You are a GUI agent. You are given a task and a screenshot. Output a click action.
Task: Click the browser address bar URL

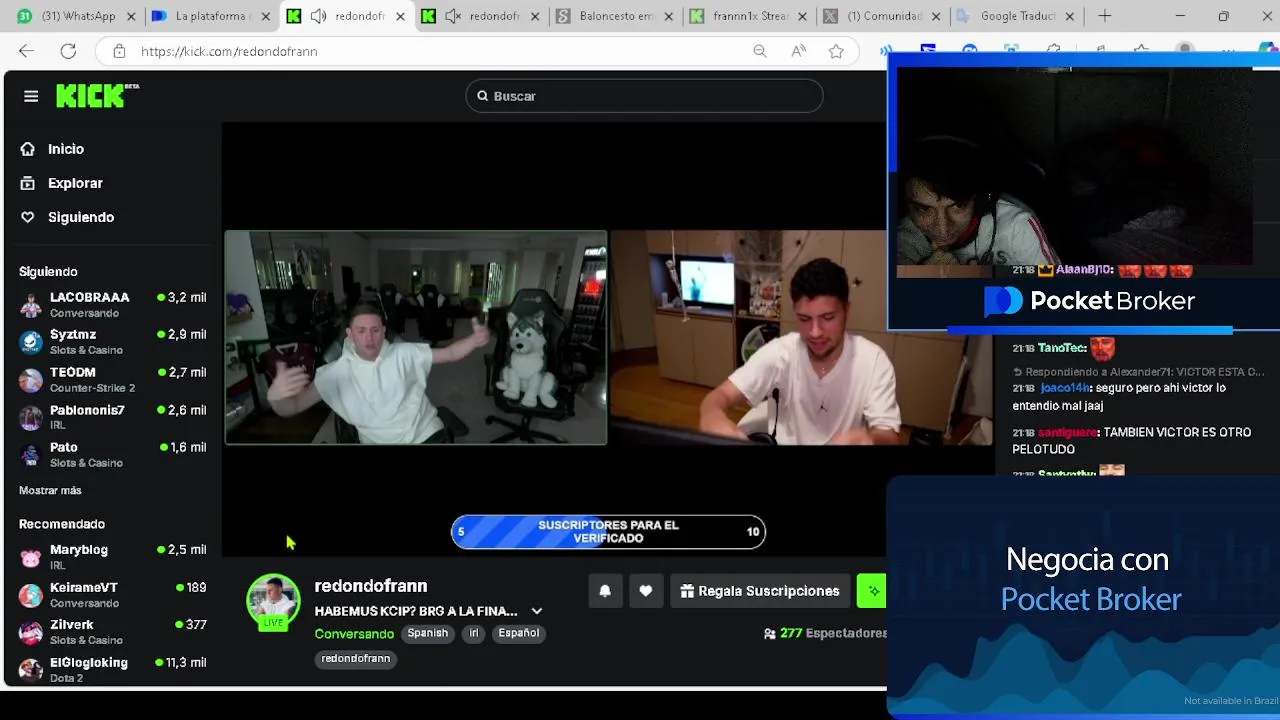(229, 51)
